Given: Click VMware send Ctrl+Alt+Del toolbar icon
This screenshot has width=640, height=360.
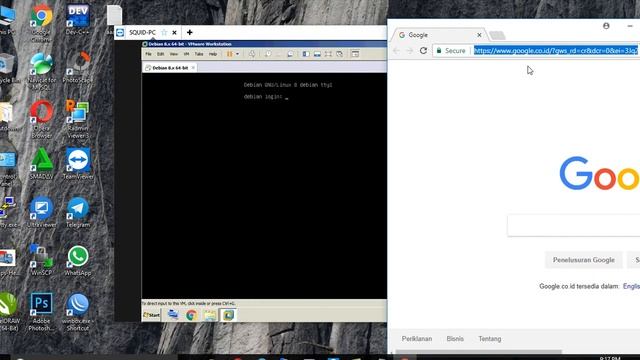Looking at the screenshot, I should 252,54.
